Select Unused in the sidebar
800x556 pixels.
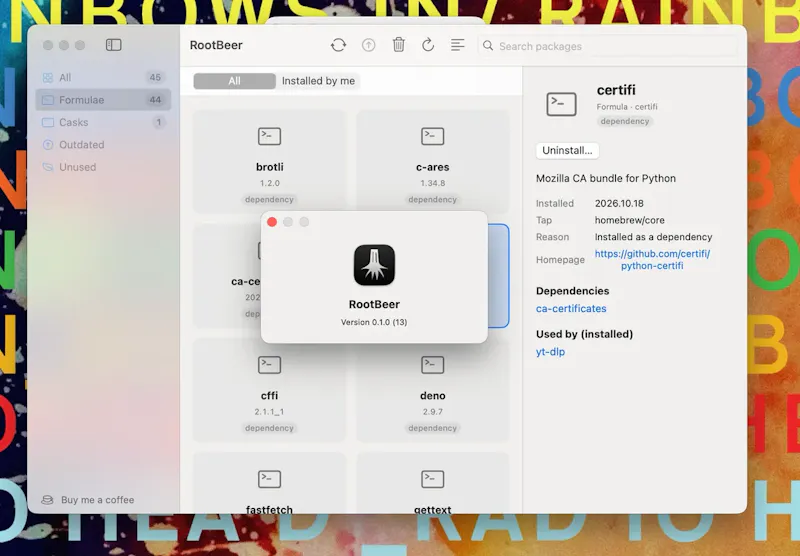tap(103, 167)
